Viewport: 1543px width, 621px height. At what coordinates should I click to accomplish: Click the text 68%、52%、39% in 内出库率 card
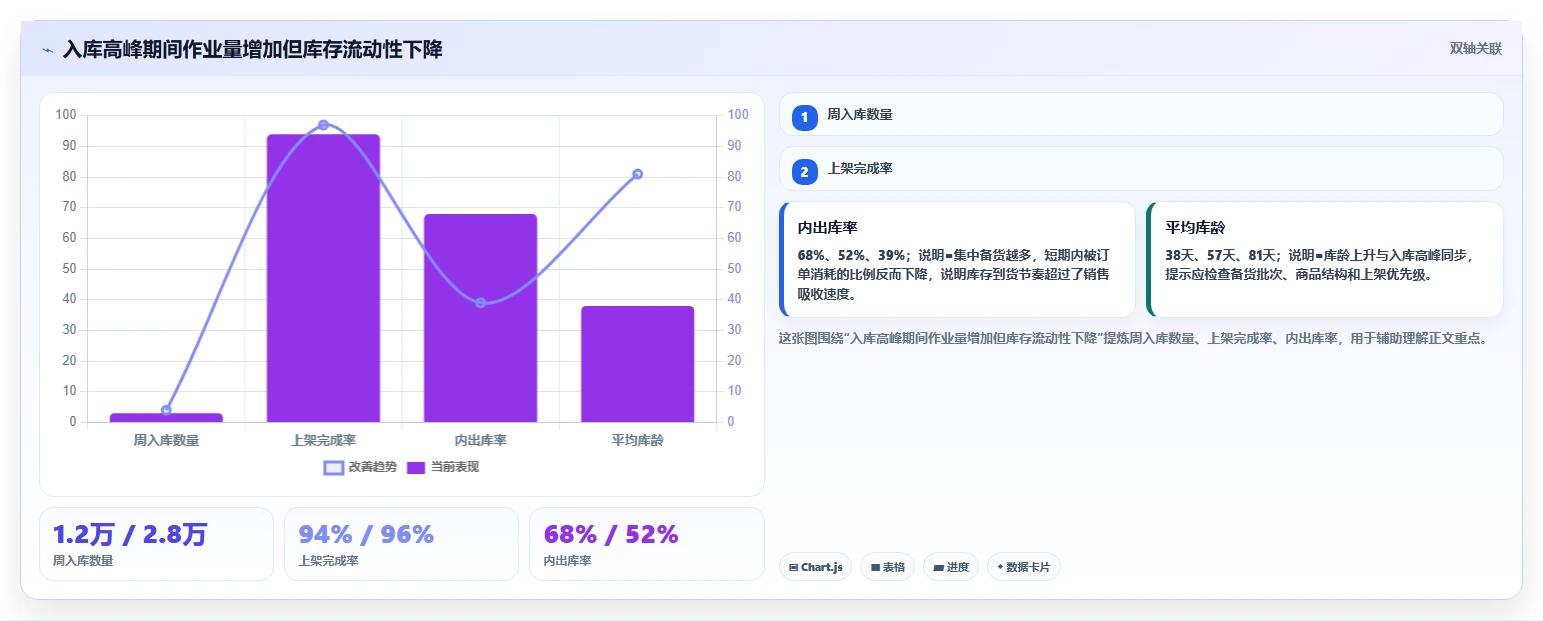[852, 255]
